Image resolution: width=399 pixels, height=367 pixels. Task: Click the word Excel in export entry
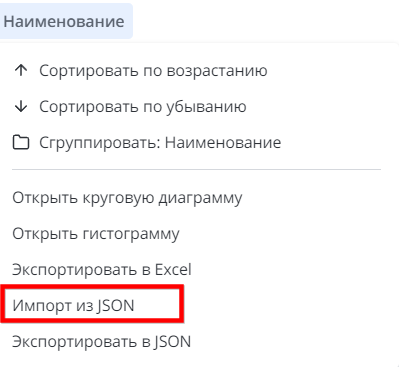[173, 269]
